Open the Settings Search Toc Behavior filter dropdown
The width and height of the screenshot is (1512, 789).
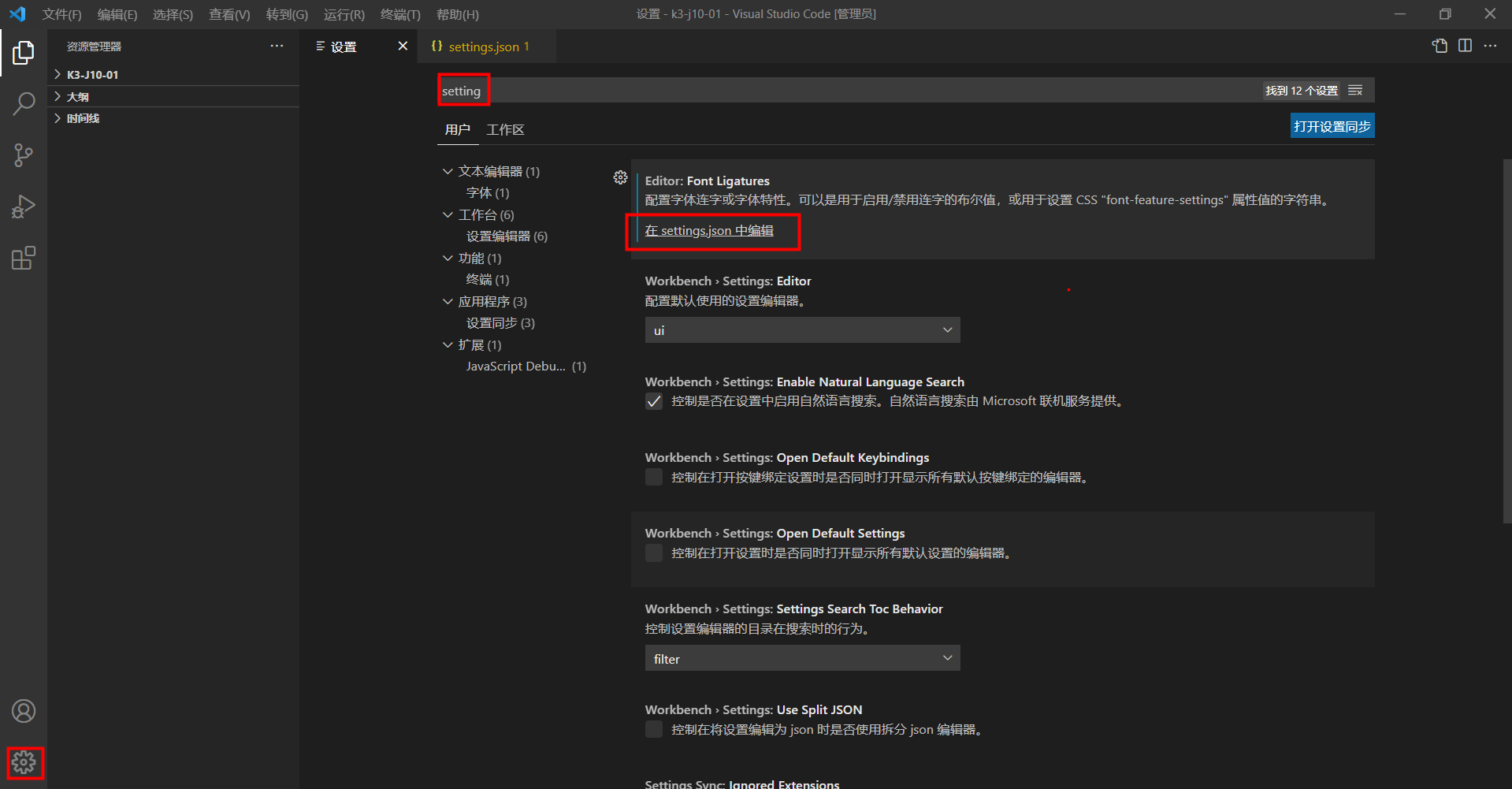click(x=801, y=657)
